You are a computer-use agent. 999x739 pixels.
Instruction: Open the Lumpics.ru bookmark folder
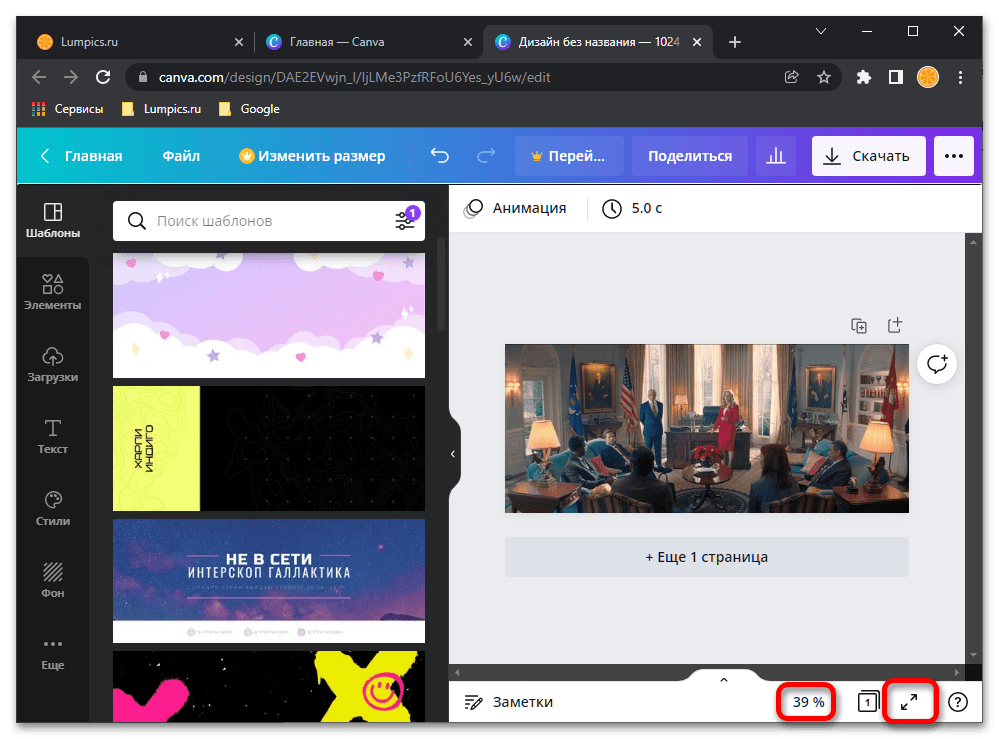point(161,109)
